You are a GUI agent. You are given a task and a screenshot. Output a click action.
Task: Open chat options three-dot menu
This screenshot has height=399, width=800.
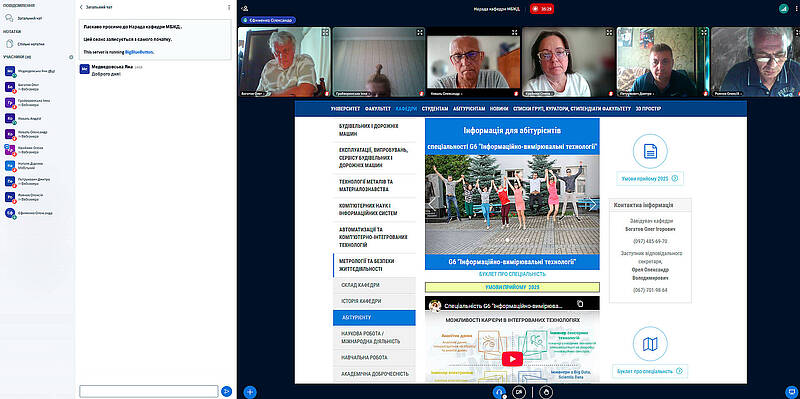229,8
